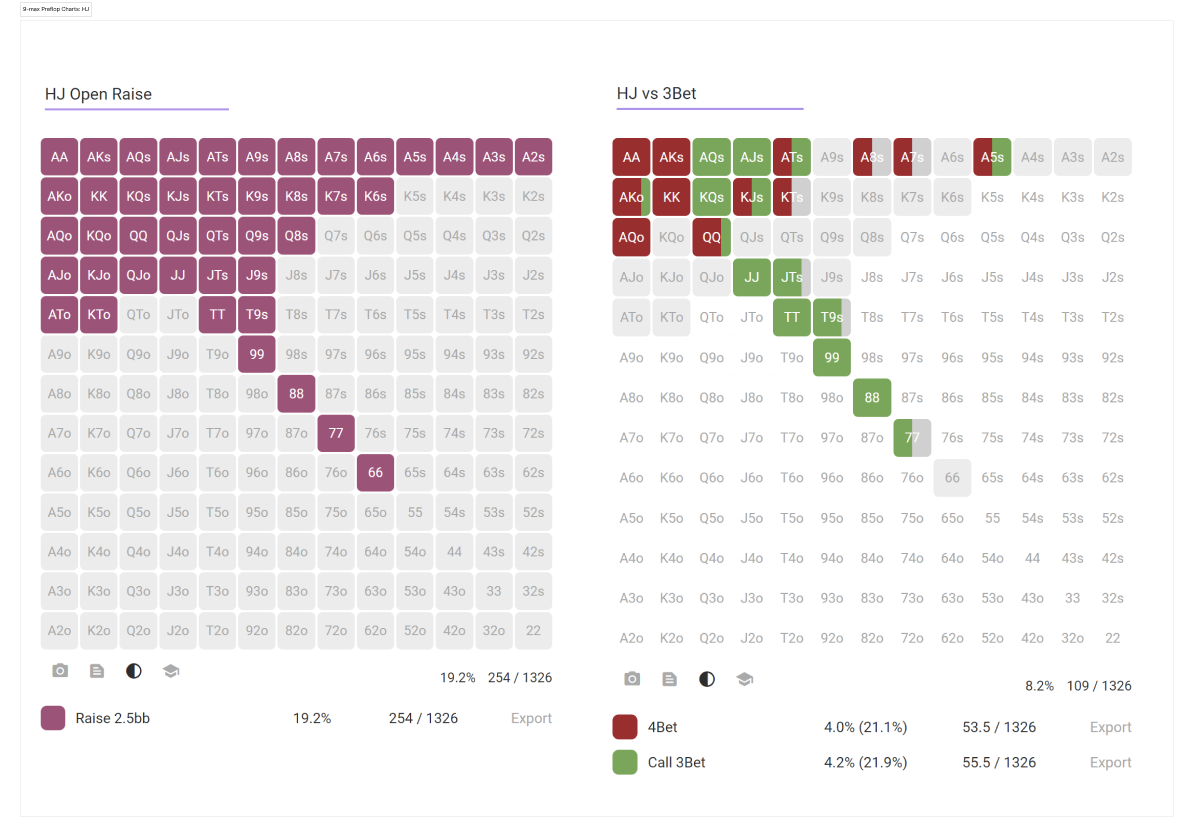
Task: Export the Call 3Bet range
Action: [1110, 762]
